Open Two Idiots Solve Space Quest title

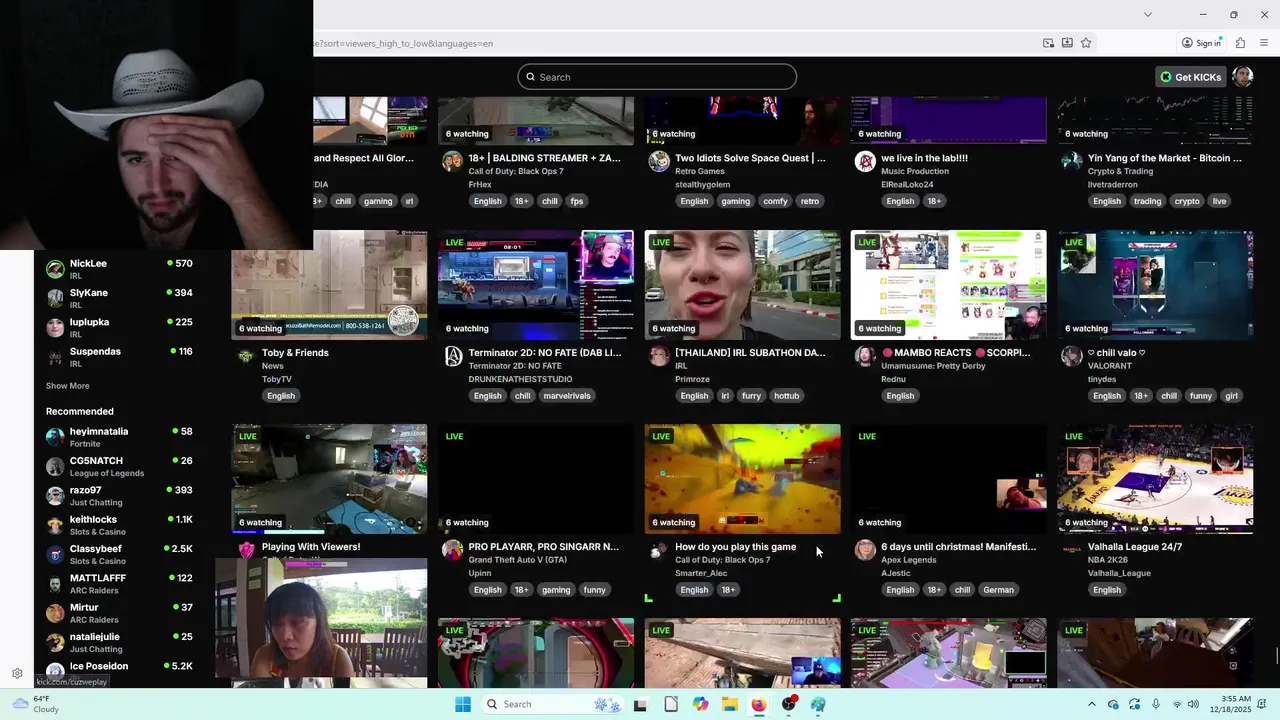click(x=750, y=158)
